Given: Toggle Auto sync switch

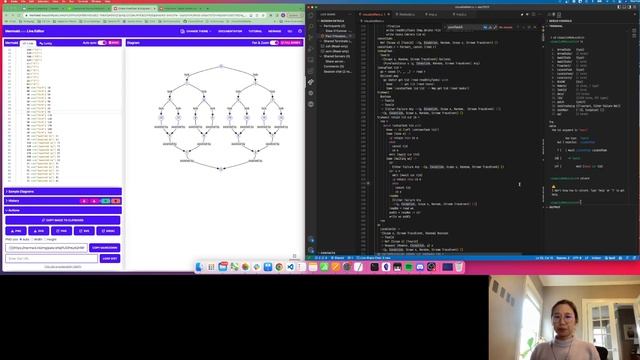Looking at the screenshot, I should [102, 43].
